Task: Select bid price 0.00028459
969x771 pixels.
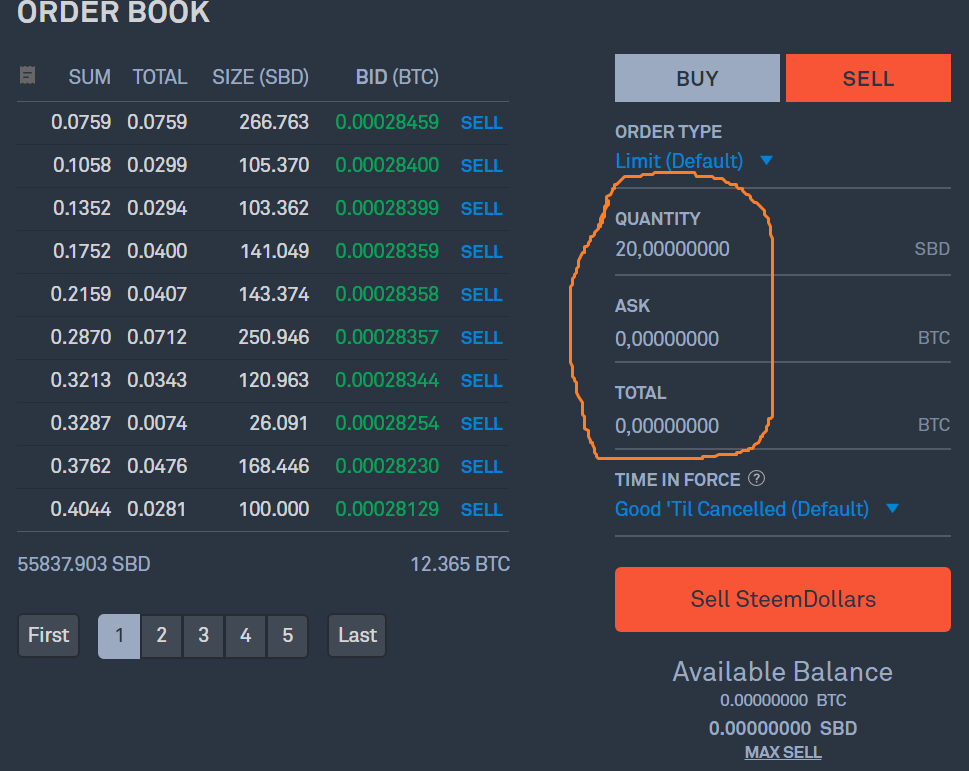Action: coord(387,122)
